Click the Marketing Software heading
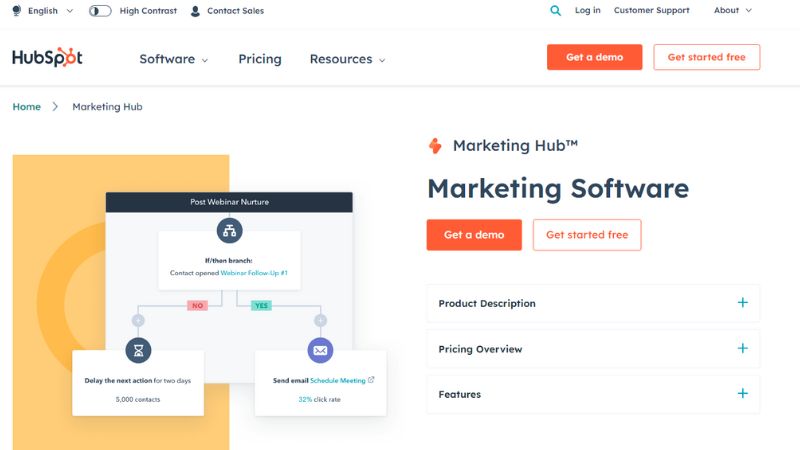 [558, 188]
